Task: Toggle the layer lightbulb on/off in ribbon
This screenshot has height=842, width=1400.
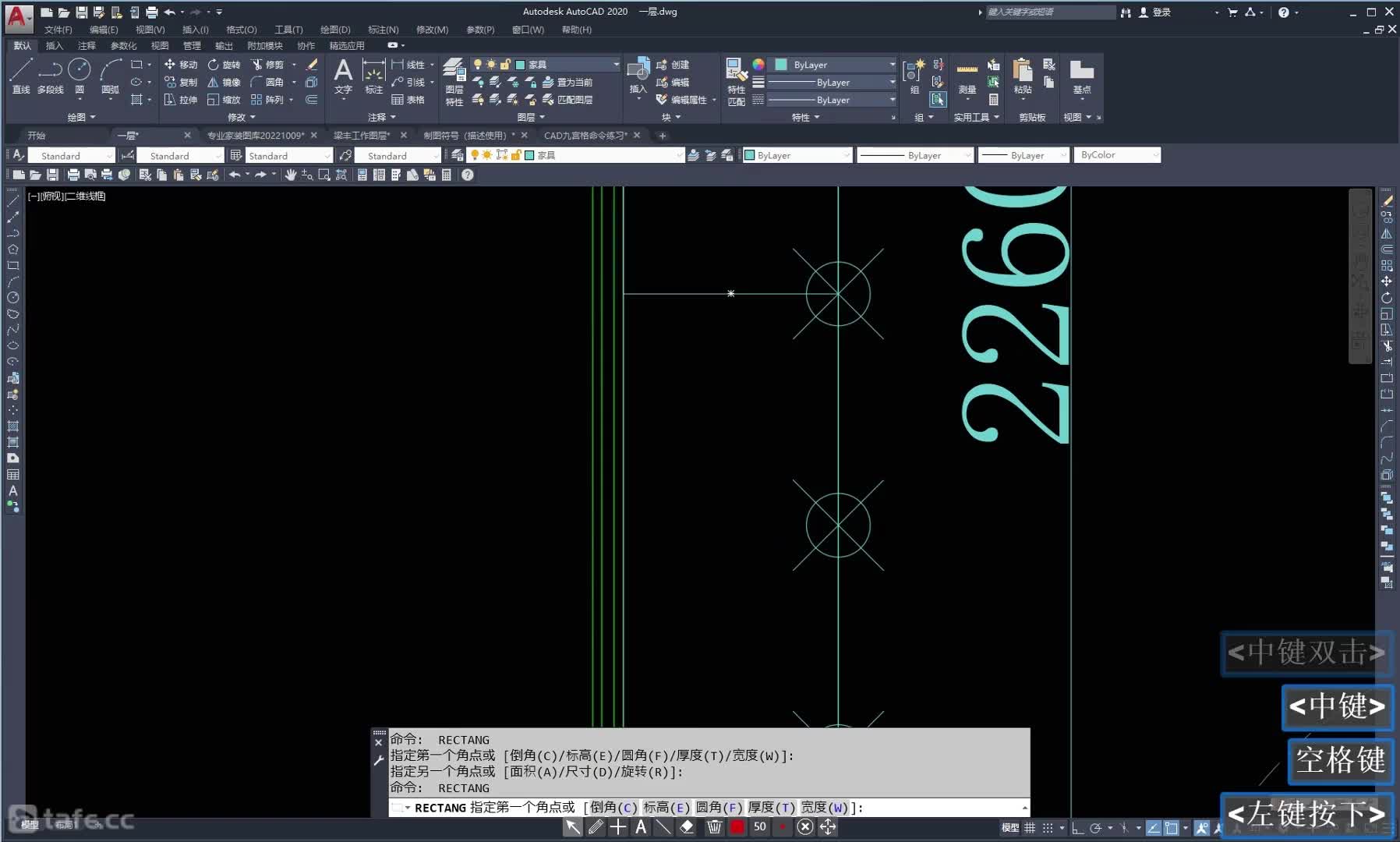Action: 478,65
